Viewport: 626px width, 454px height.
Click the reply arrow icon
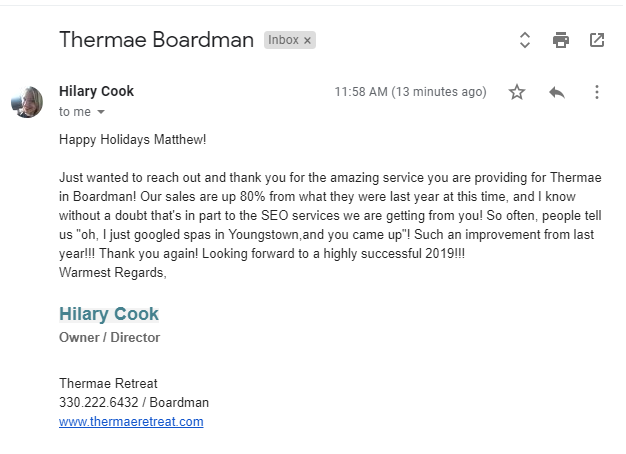tap(557, 92)
